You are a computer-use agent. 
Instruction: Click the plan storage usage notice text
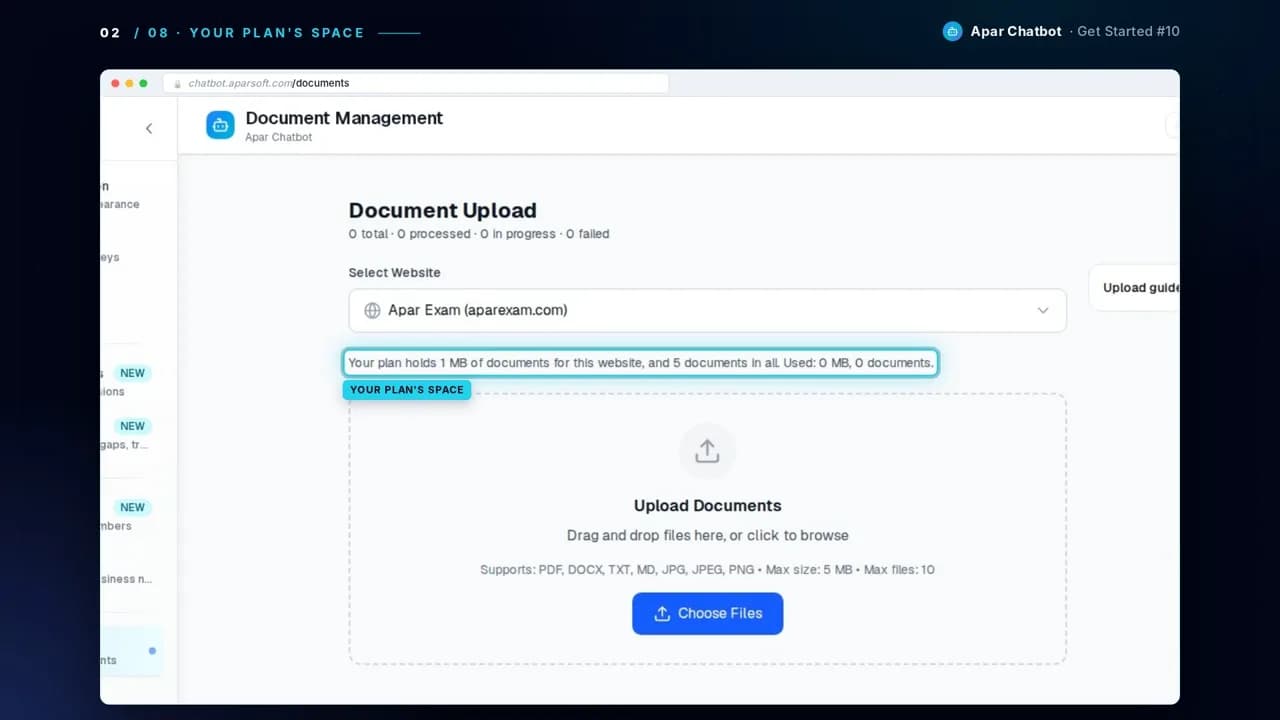[x=641, y=363]
